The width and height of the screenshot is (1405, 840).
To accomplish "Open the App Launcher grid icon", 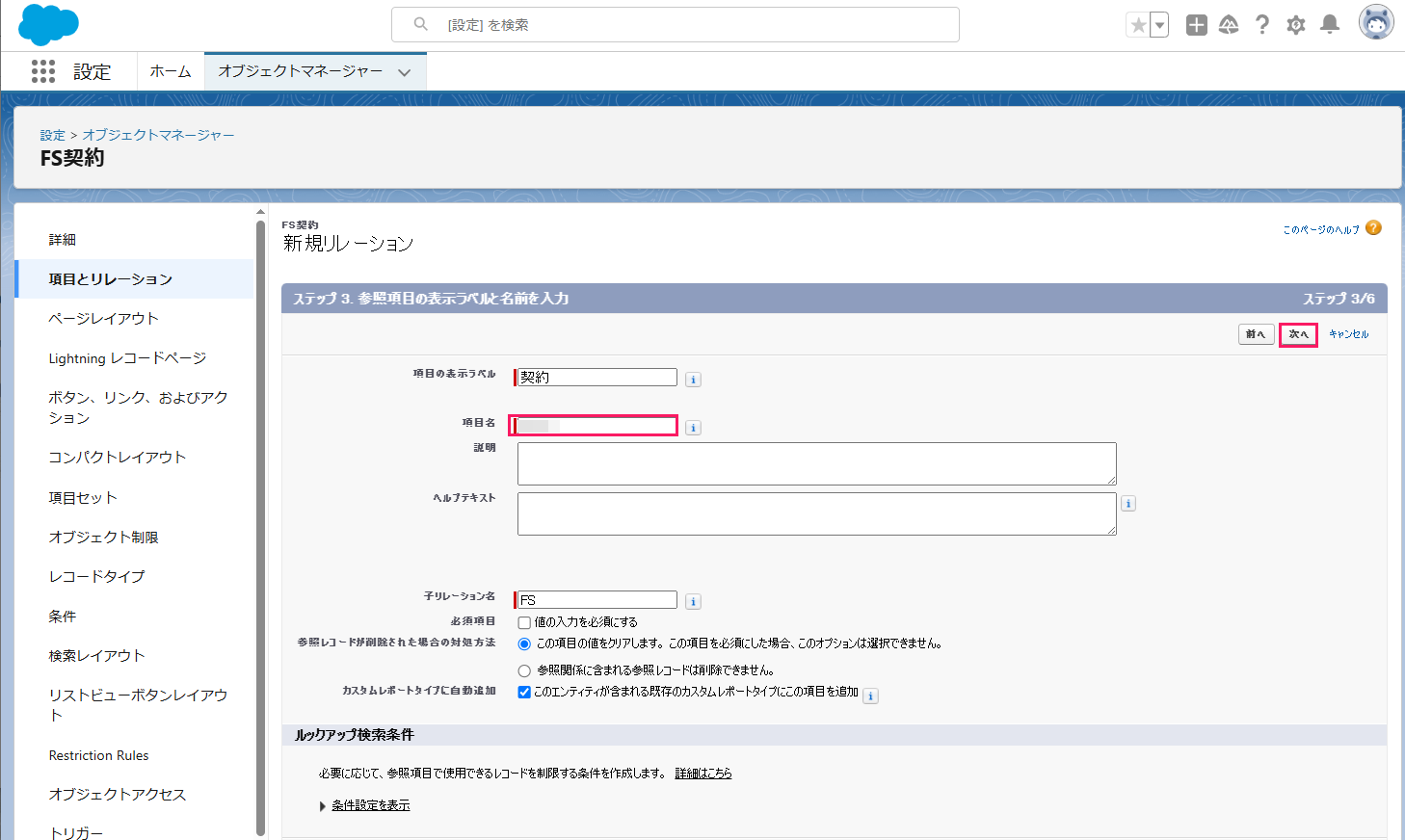I will tap(43, 71).
